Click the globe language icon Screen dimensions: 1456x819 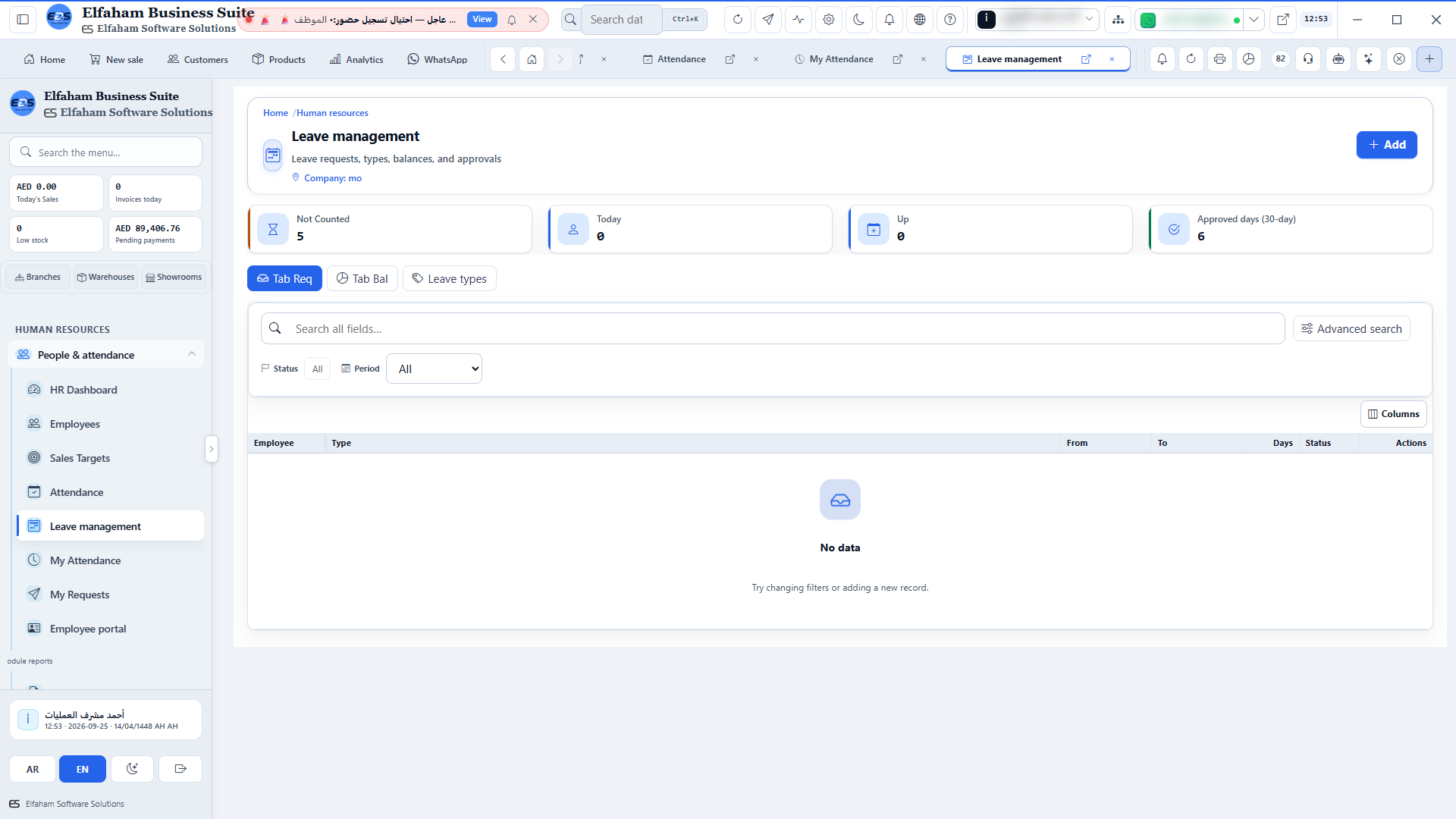click(x=920, y=20)
